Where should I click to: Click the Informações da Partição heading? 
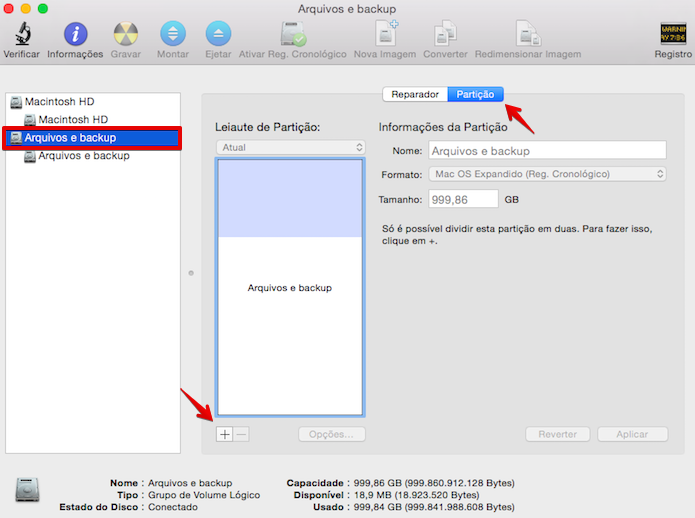(443, 127)
